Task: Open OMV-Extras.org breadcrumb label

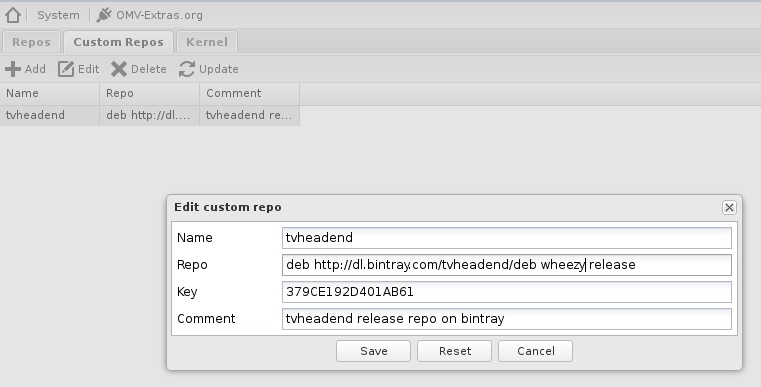Action: click(159, 15)
